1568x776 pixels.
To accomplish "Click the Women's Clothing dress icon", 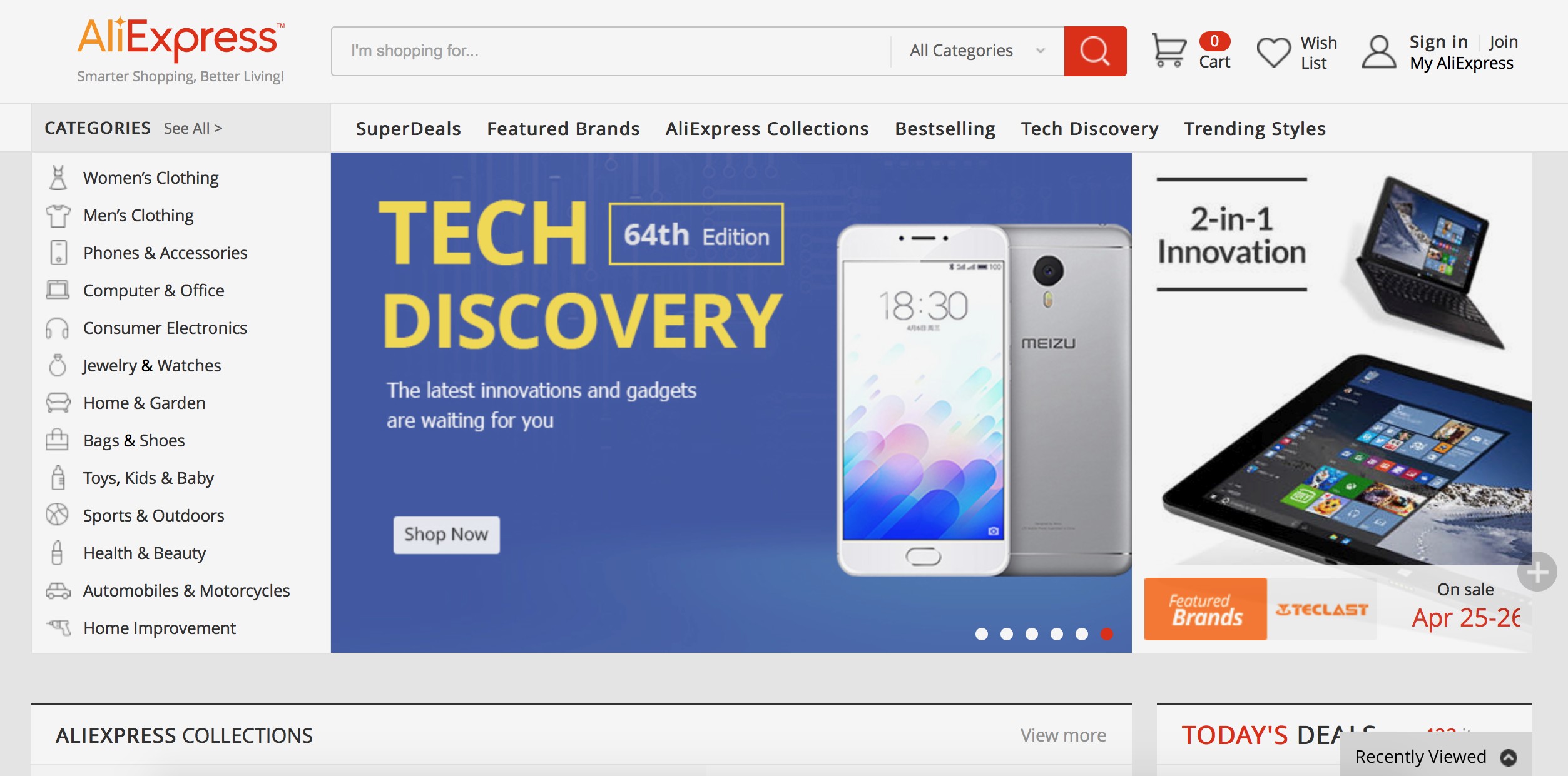I will (x=58, y=178).
